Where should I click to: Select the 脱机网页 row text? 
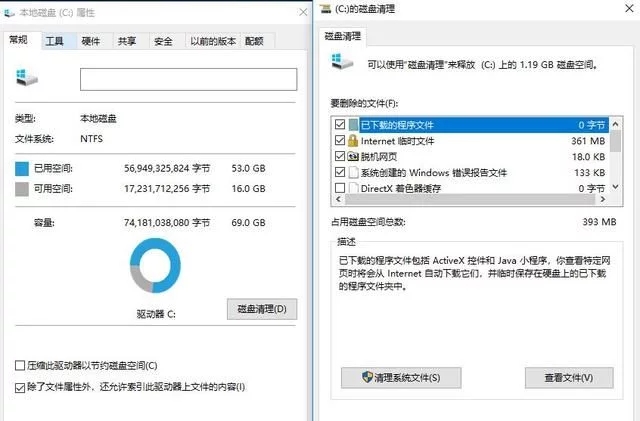click(x=379, y=157)
